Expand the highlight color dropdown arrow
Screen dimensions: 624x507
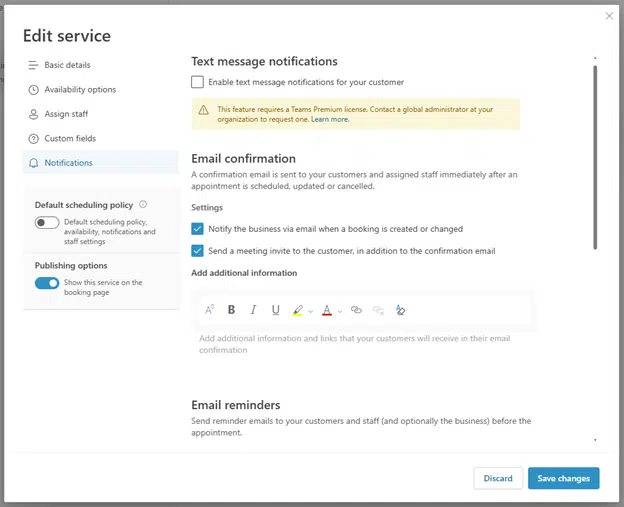[311, 311]
